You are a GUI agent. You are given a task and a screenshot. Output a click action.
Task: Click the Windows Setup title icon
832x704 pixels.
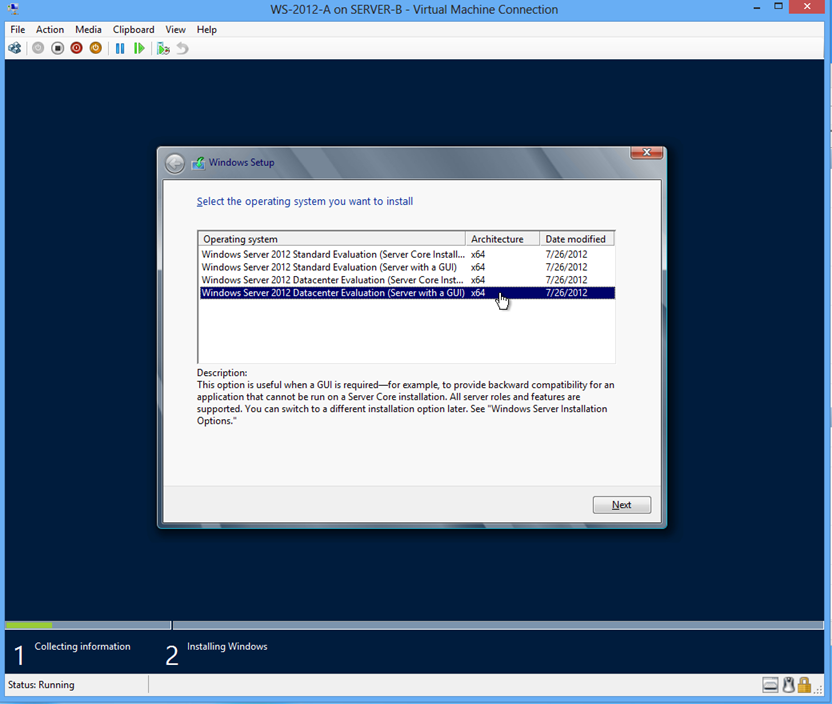pyautogui.click(x=198, y=163)
